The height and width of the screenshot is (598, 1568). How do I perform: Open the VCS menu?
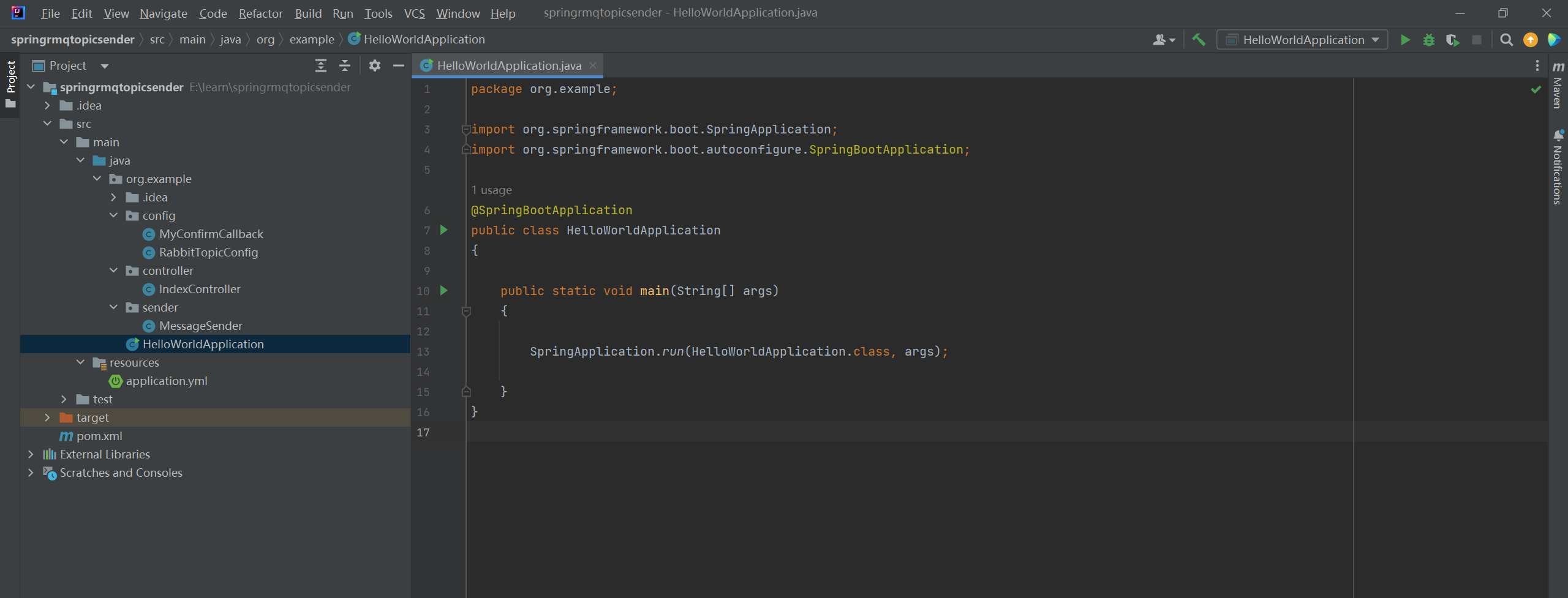coord(414,13)
